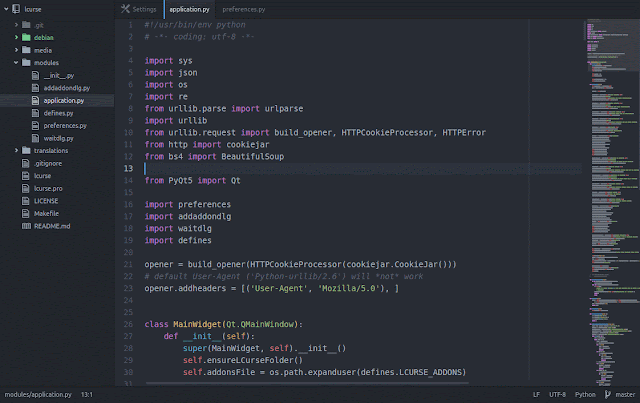Open addaddondlg.py in the file tree
The image size is (640, 403).
[67, 88]
